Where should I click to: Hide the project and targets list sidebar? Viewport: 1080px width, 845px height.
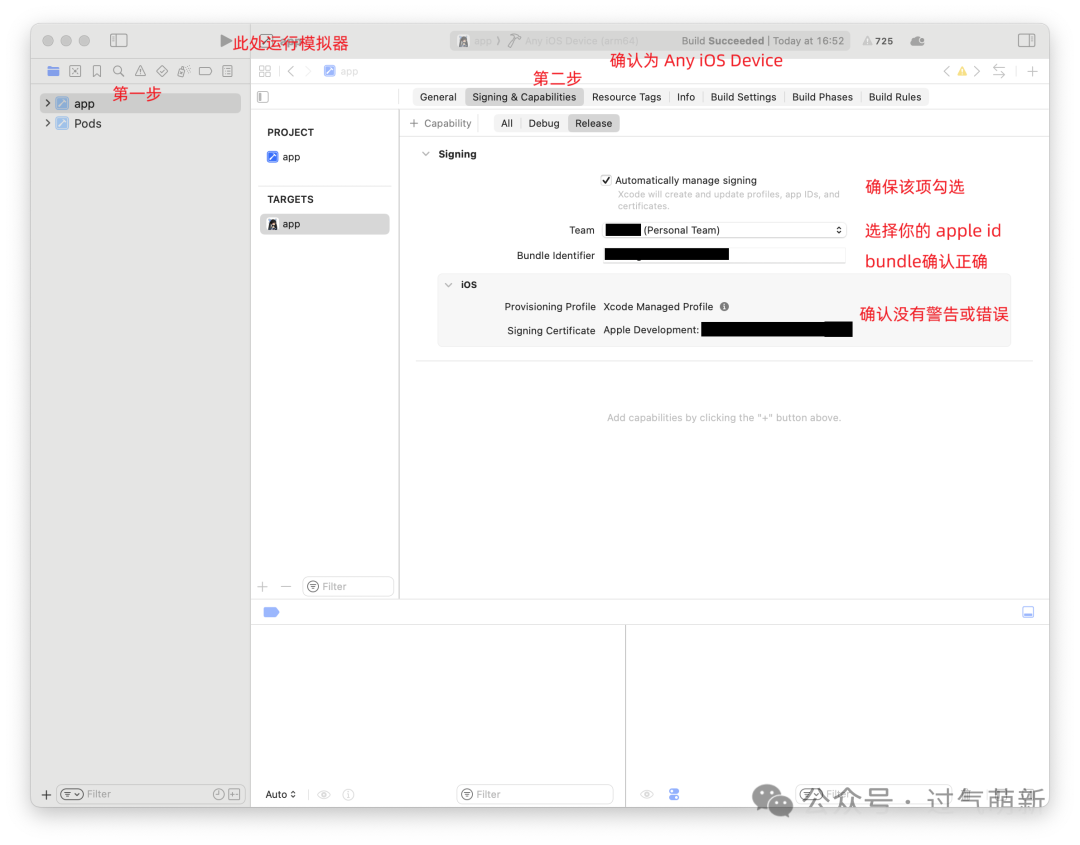[263, 97]
